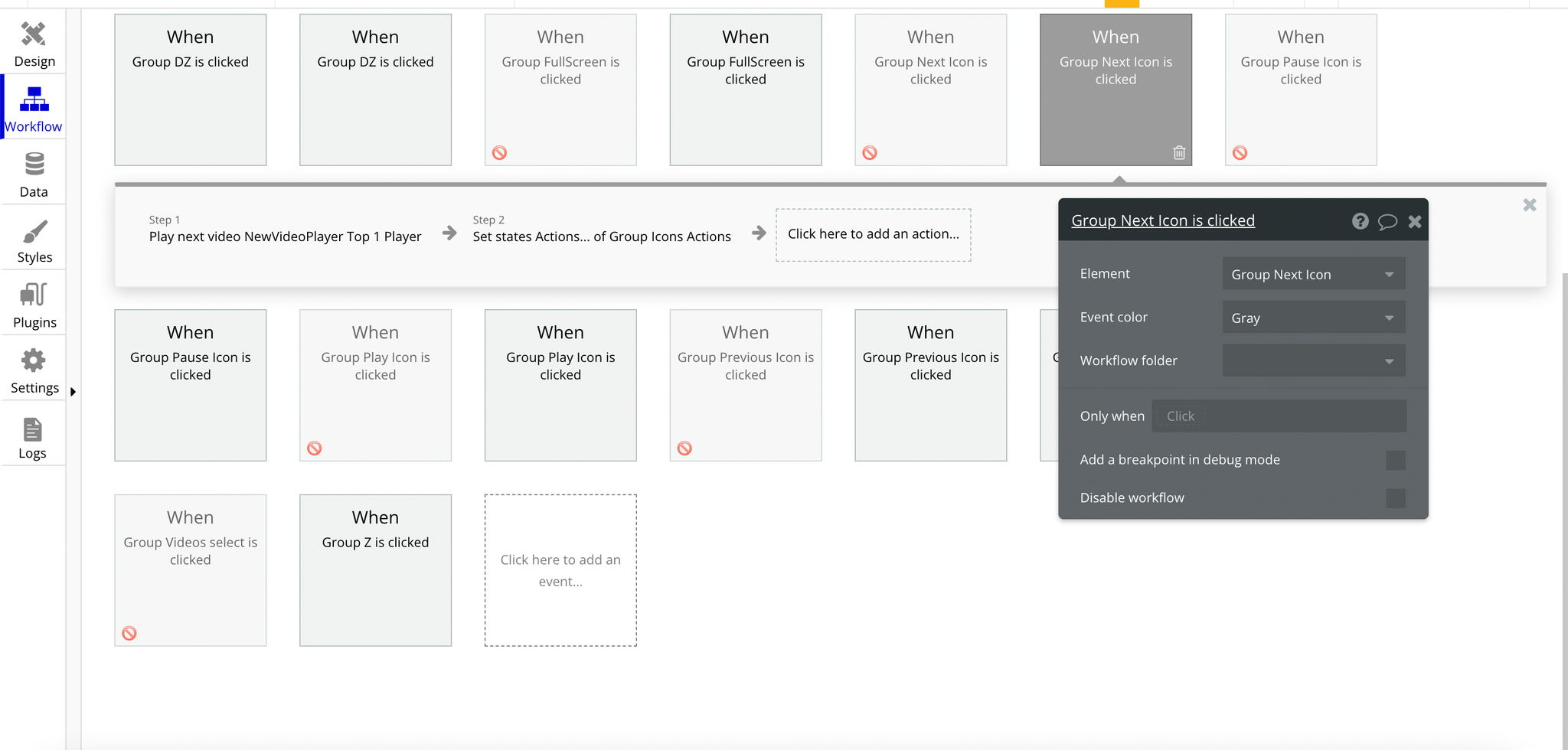The width and height of the screenshot is (1568, 750).
Task: Close the Group Next Icon property panel
Action: tap(1415, 221)
